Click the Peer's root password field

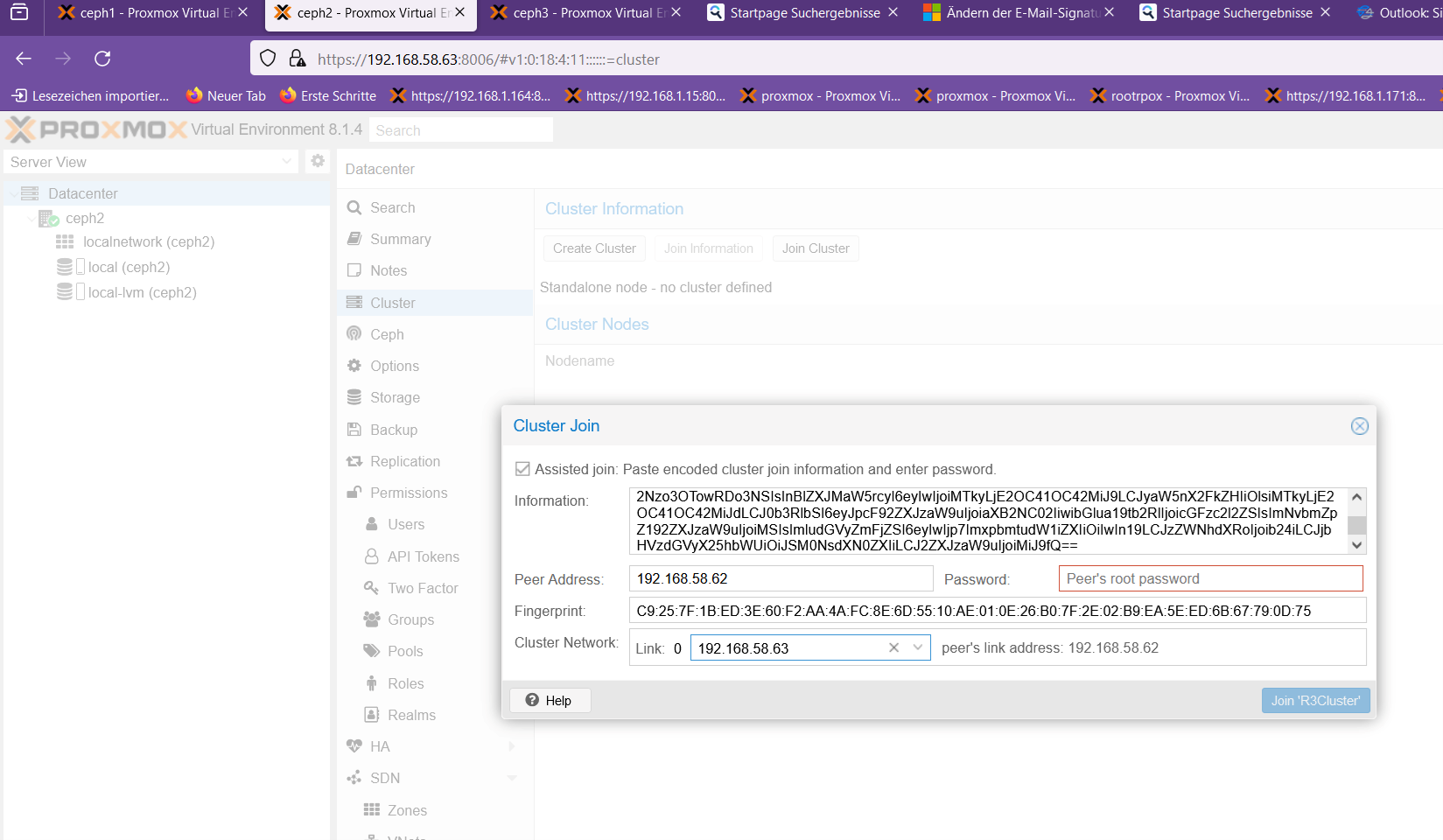coord(1210,578)
